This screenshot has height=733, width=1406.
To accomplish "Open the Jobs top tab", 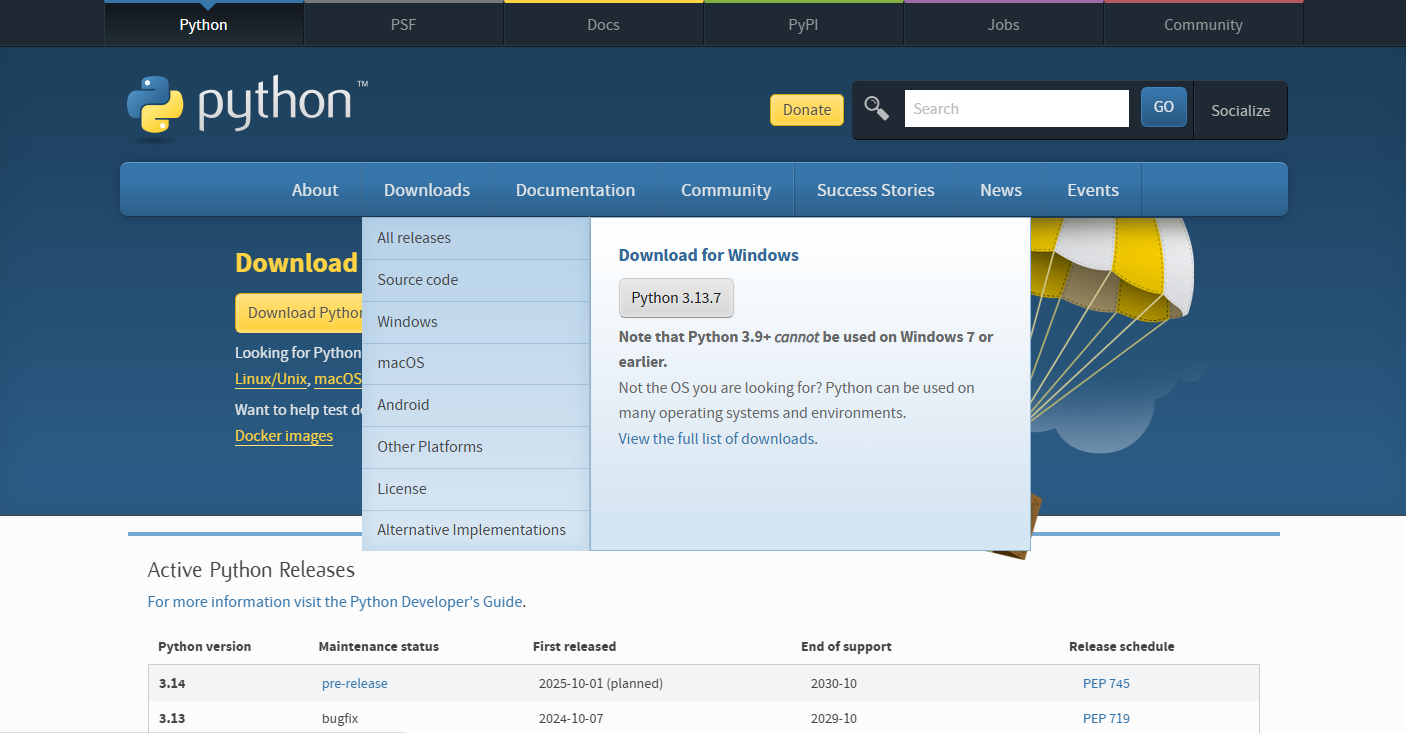I will coord(1003,25).
